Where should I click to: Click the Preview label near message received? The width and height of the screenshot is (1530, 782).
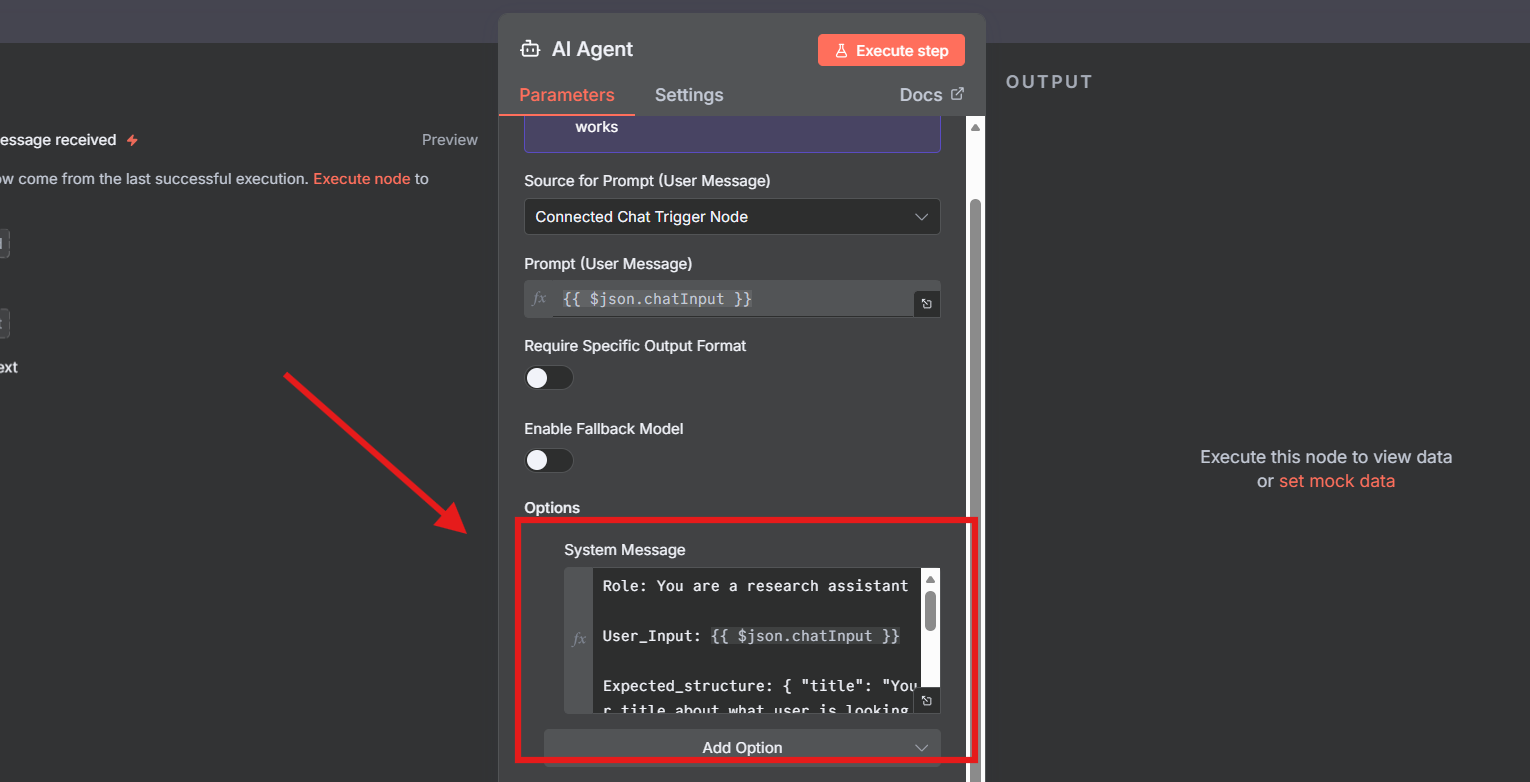(449, 139)
